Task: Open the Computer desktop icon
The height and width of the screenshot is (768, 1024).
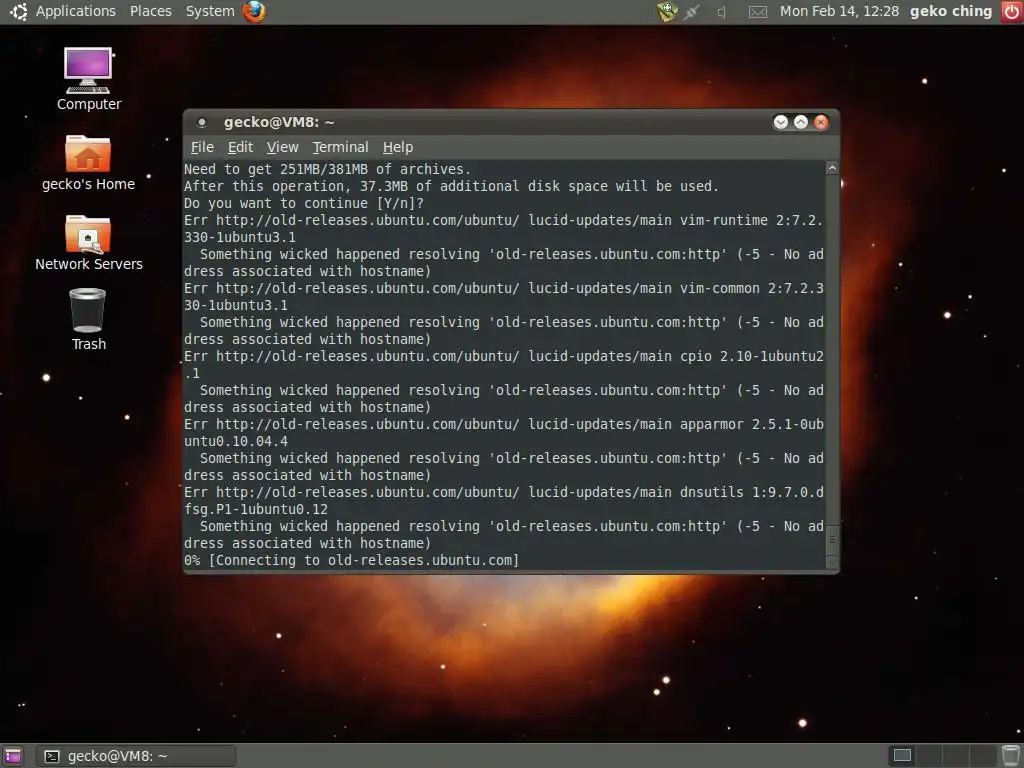Action: [88, 79]
